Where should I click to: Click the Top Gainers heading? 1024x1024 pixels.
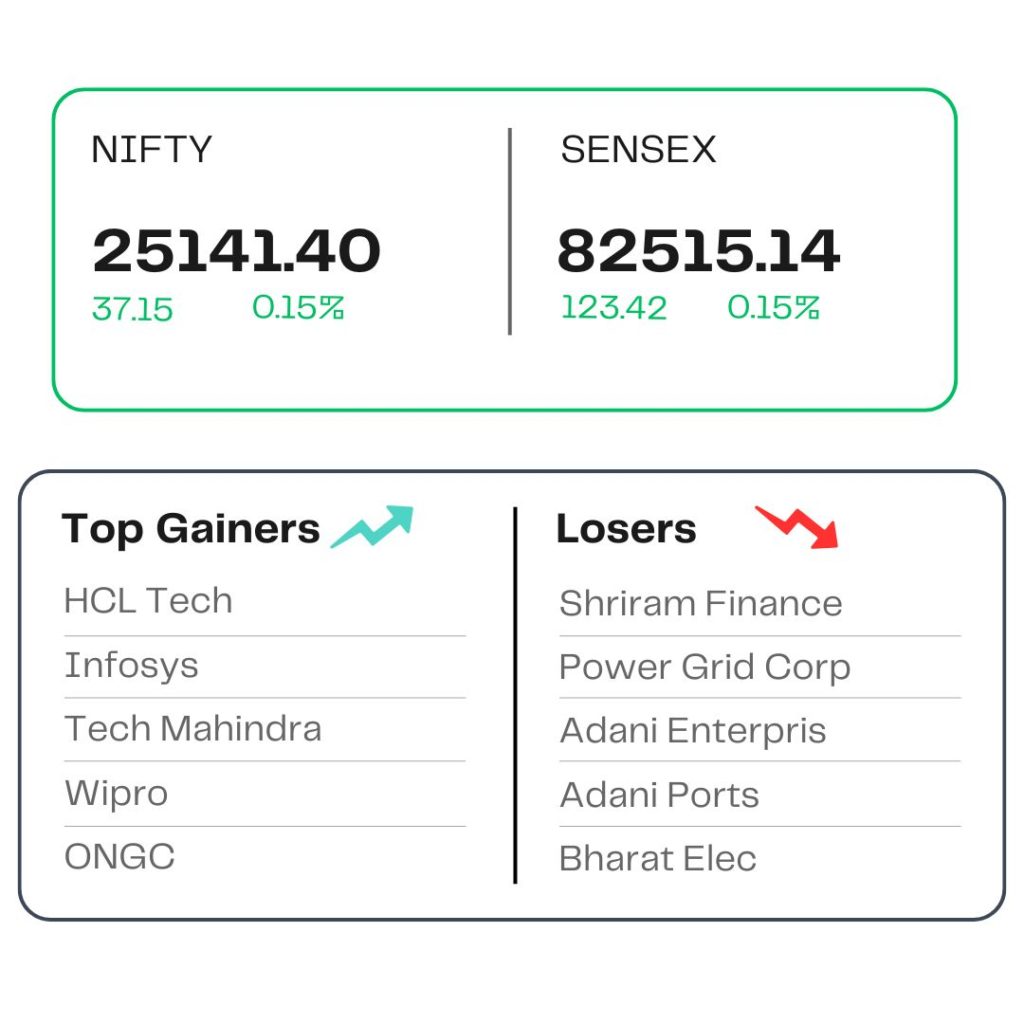click(x=191, y=528)
